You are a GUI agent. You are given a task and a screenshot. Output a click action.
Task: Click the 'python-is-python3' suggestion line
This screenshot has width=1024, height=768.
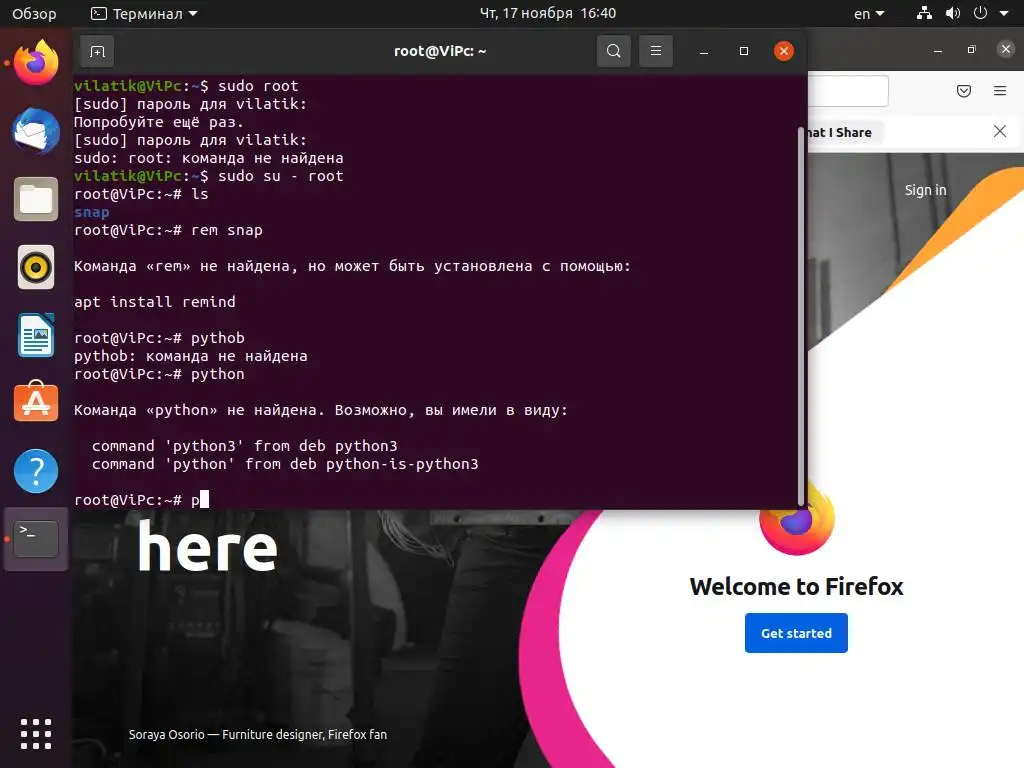coord(285,464)
